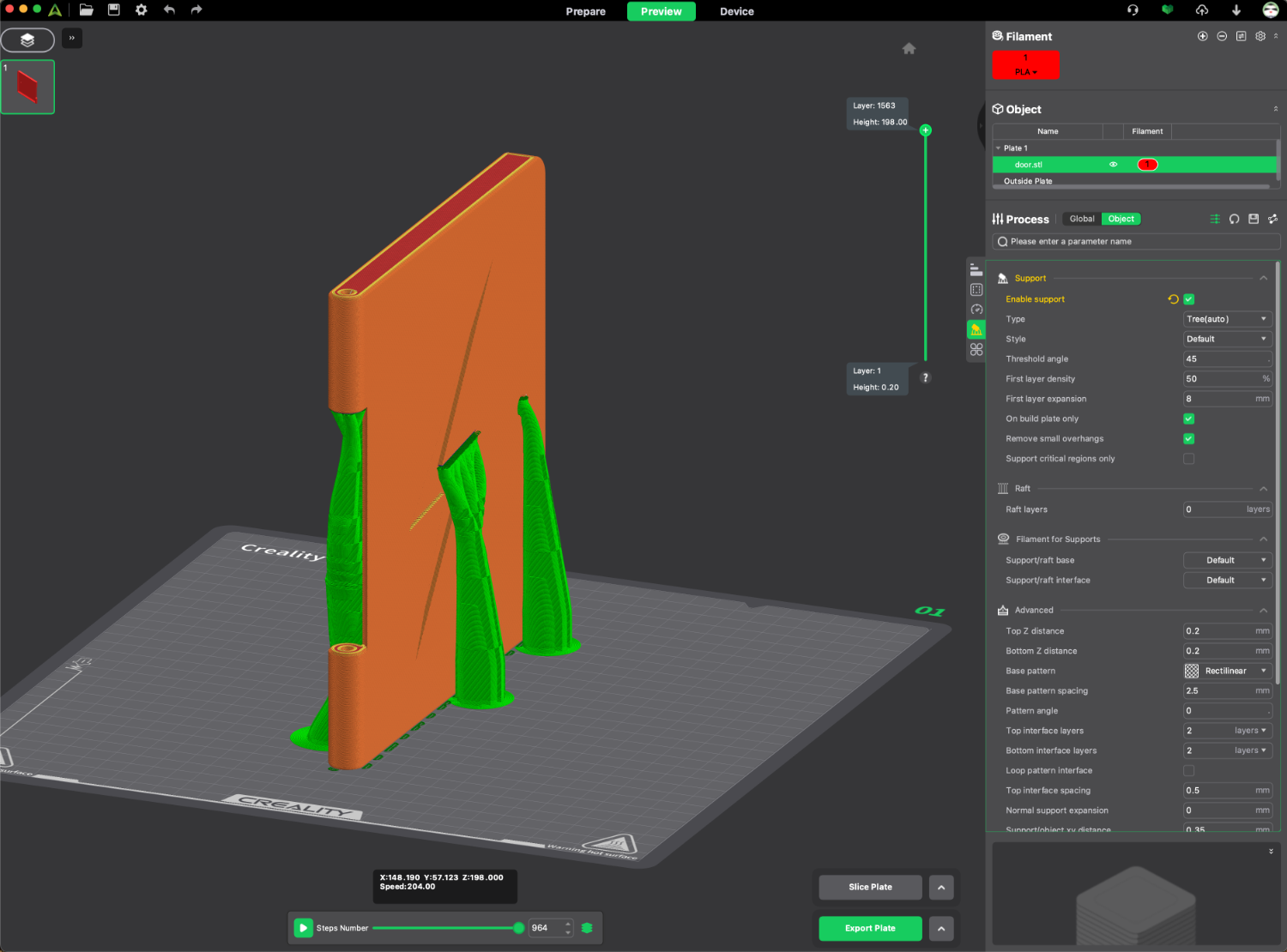Click the download arrow icon in the top bar

(x=1236, y=10)
